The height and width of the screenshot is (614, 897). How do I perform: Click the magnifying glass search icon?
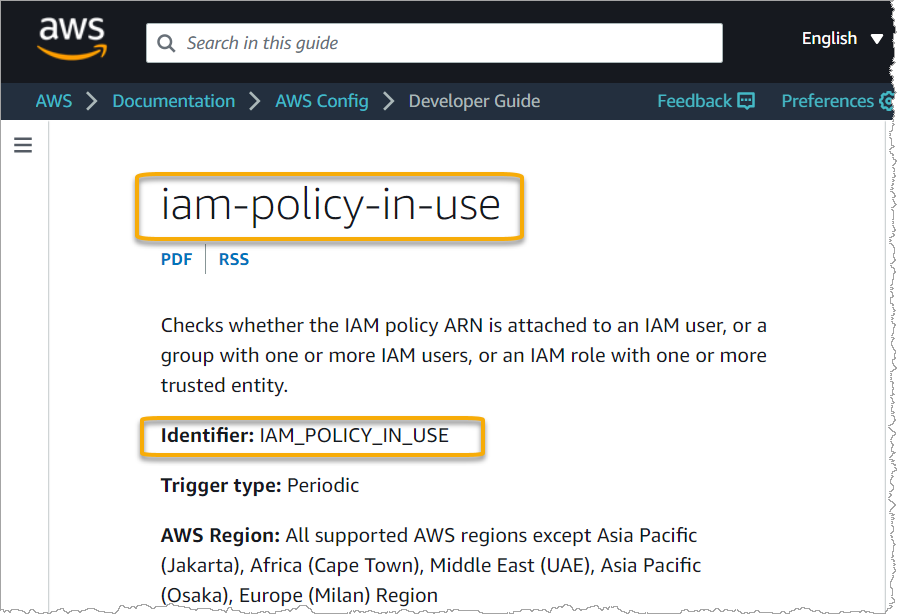pos(166,43)
